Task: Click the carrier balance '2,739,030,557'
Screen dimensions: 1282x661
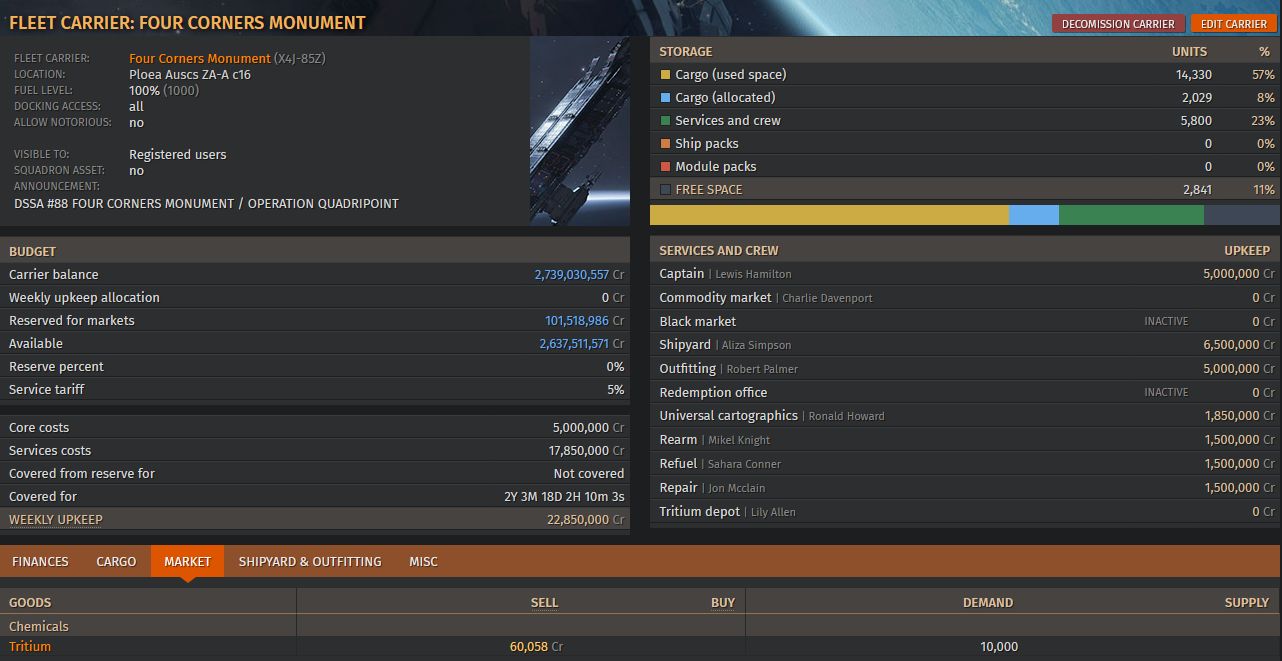Action: click(x=572, y=275)
